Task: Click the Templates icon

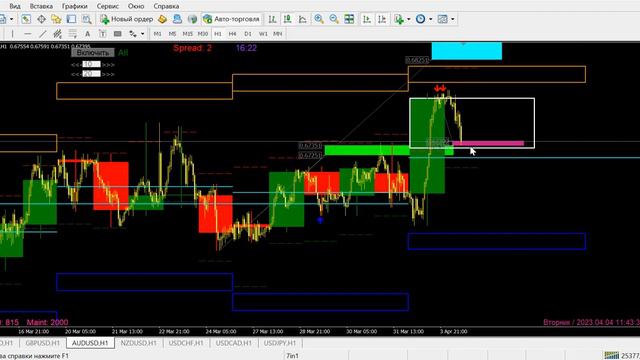Action: click(442, 19)
